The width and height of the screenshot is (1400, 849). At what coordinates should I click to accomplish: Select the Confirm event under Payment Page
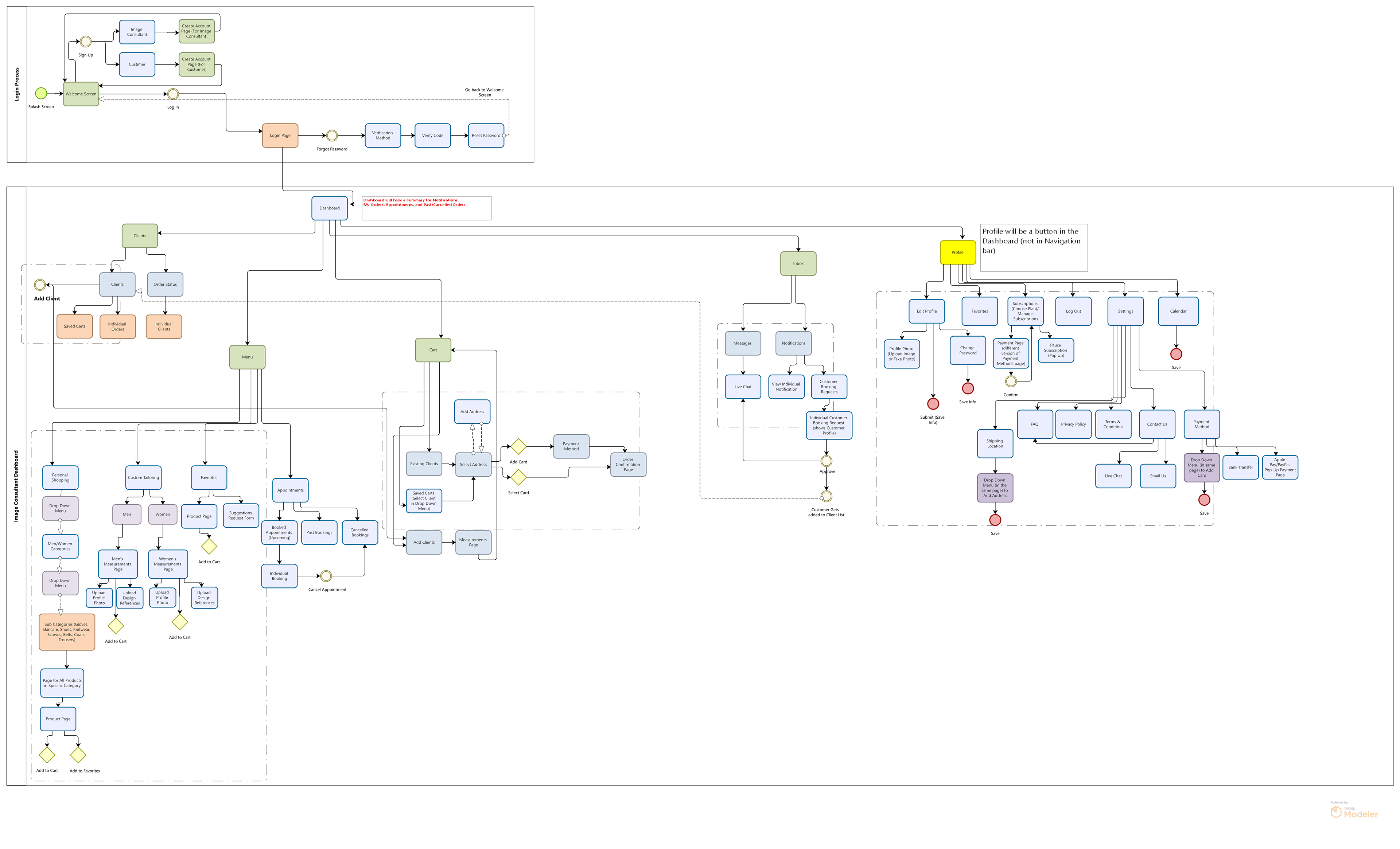[1011, 381]
